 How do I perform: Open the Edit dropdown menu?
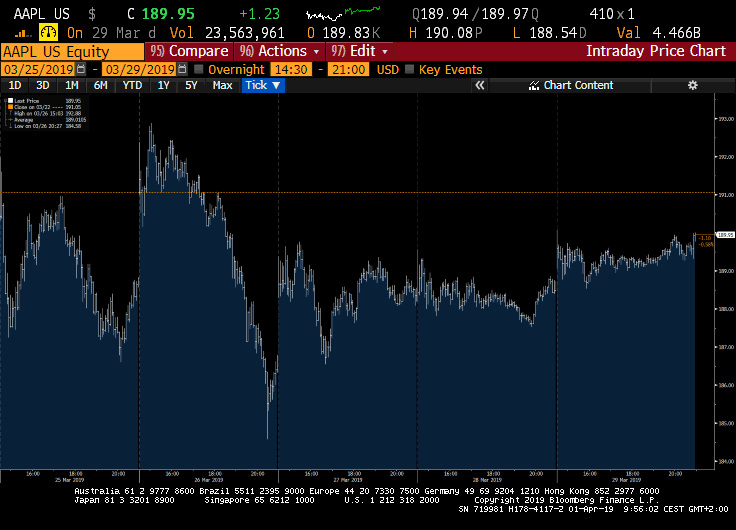point(360,51)
